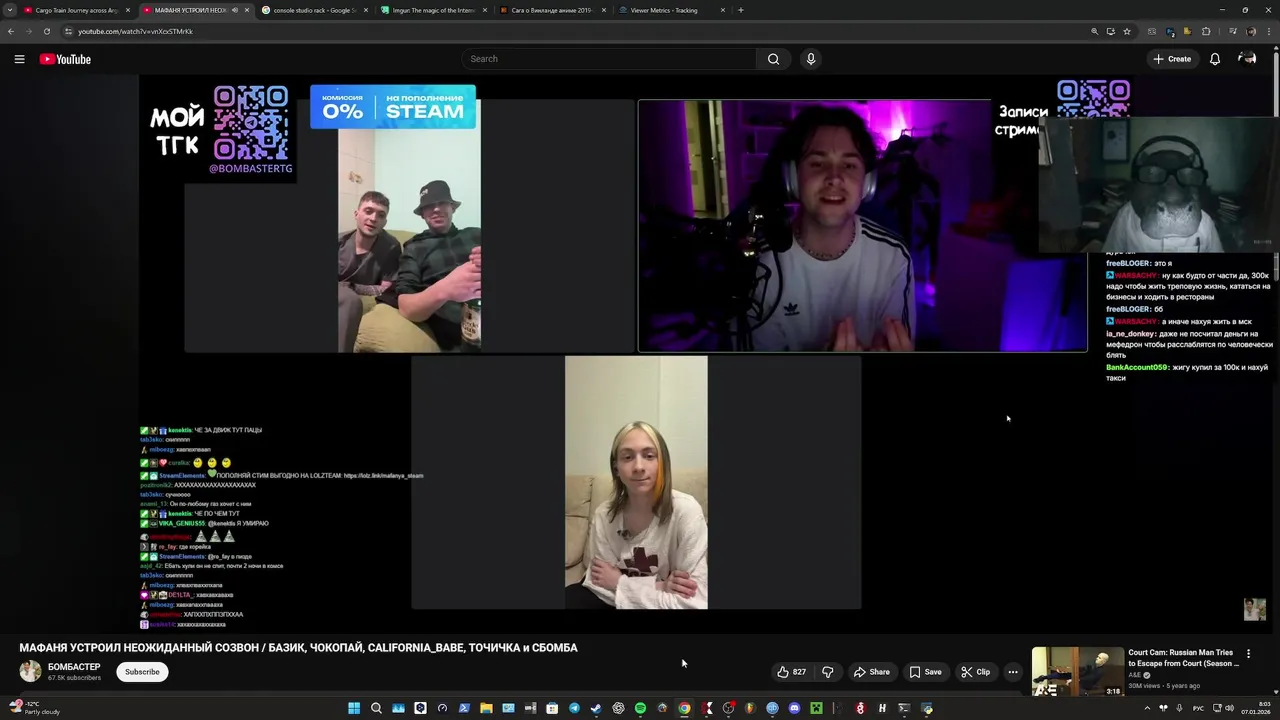Reload the page
Screen dimensions: 1280x720
pos(47,31)
